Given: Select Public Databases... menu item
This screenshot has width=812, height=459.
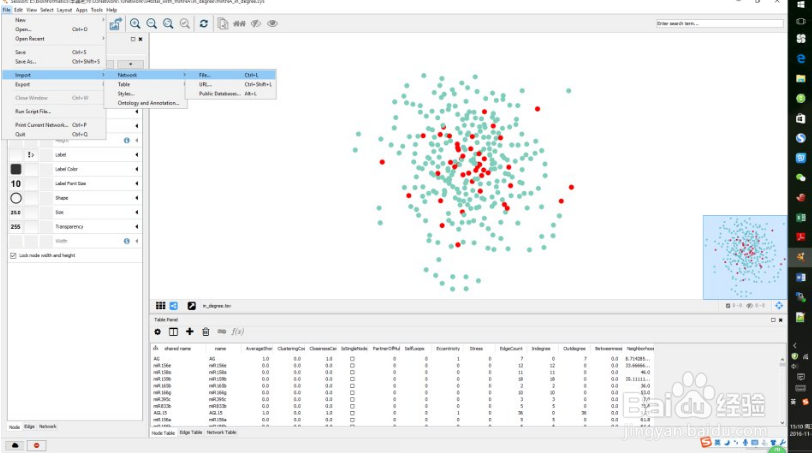Looking at the screenshot, I should (230, 94).
